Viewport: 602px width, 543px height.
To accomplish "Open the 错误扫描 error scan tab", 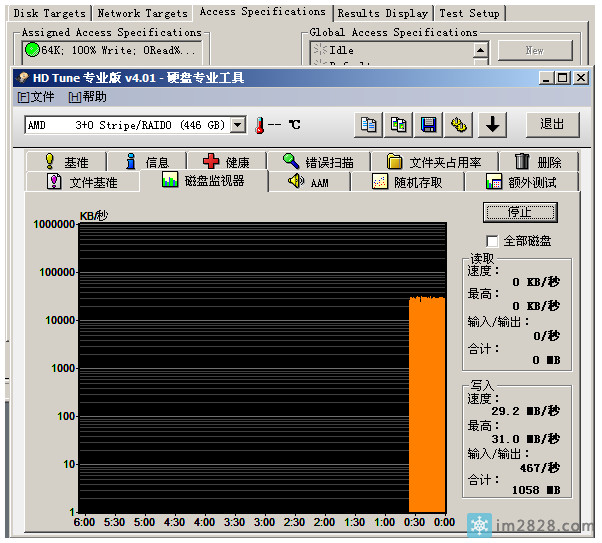I will [x=318, y=162].
